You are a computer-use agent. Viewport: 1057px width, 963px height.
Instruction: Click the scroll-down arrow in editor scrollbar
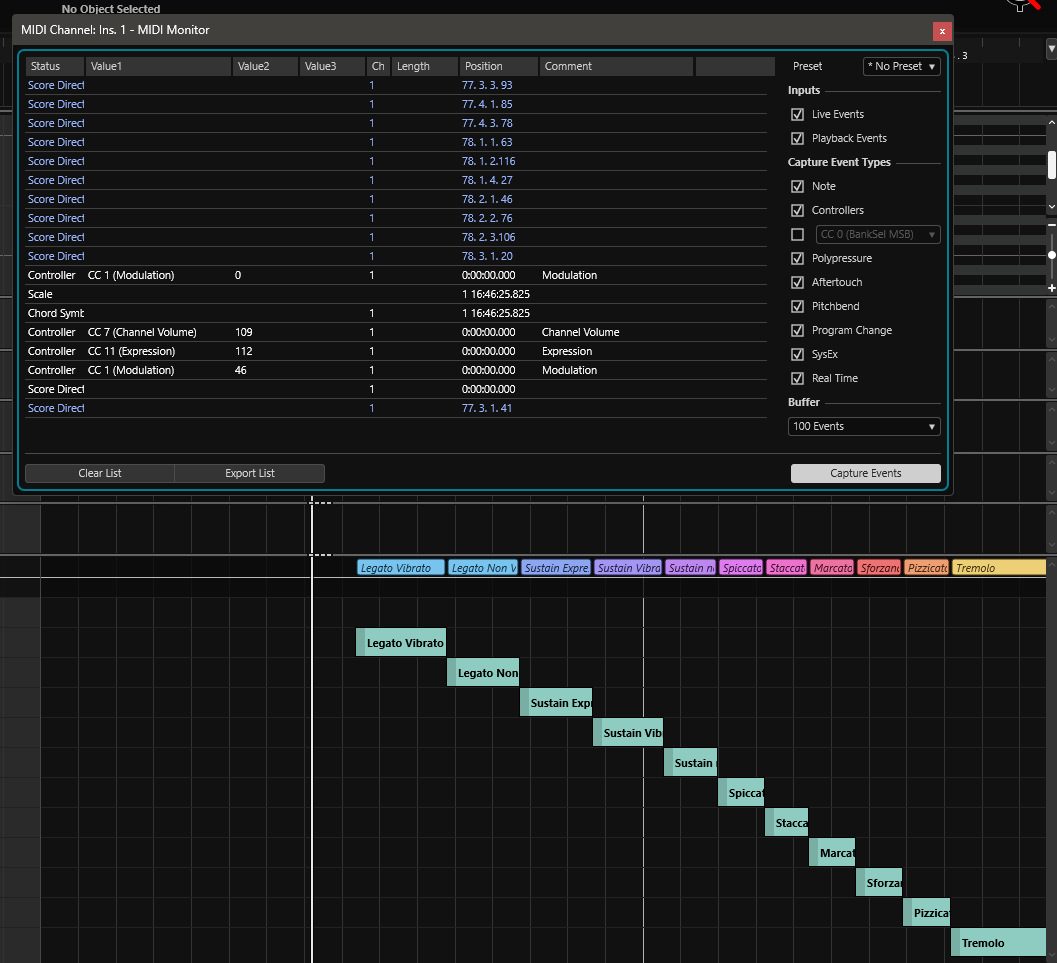click(1051, 206)
